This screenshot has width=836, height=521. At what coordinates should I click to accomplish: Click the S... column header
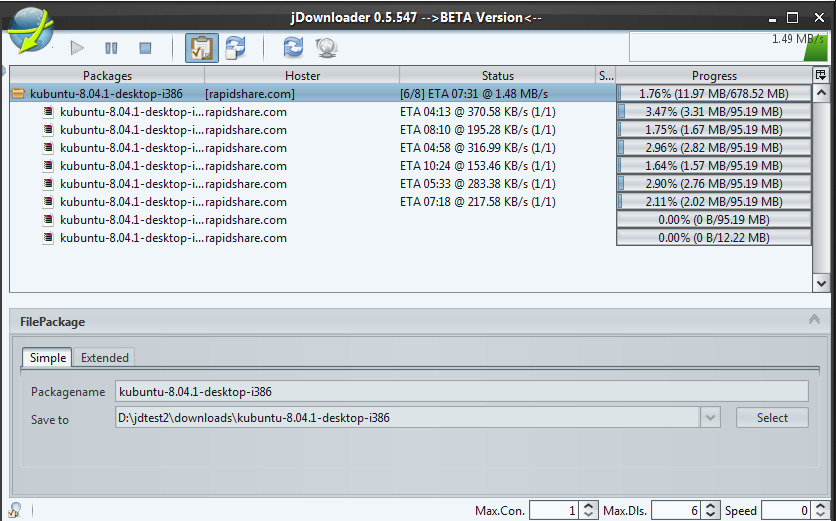[x=606, y=76]
